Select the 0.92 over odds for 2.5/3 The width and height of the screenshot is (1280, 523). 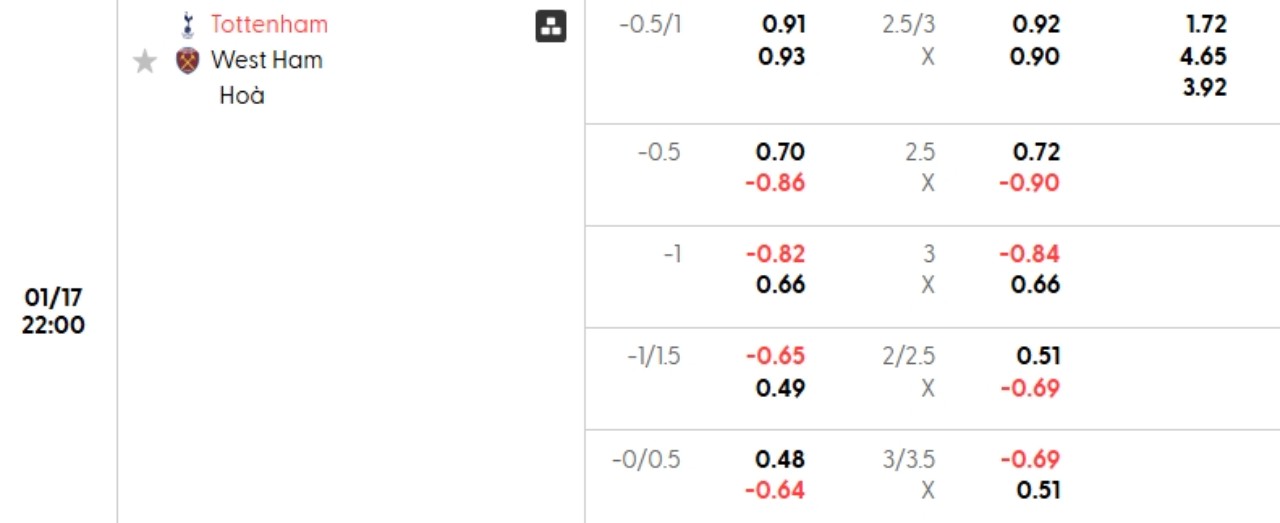point(1035,25)
